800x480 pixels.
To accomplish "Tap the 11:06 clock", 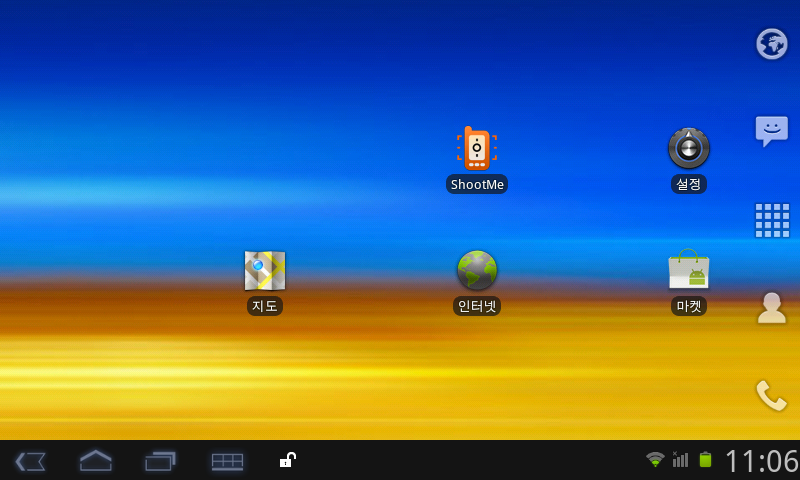I will pyautogui.click(x=762, y=461).
